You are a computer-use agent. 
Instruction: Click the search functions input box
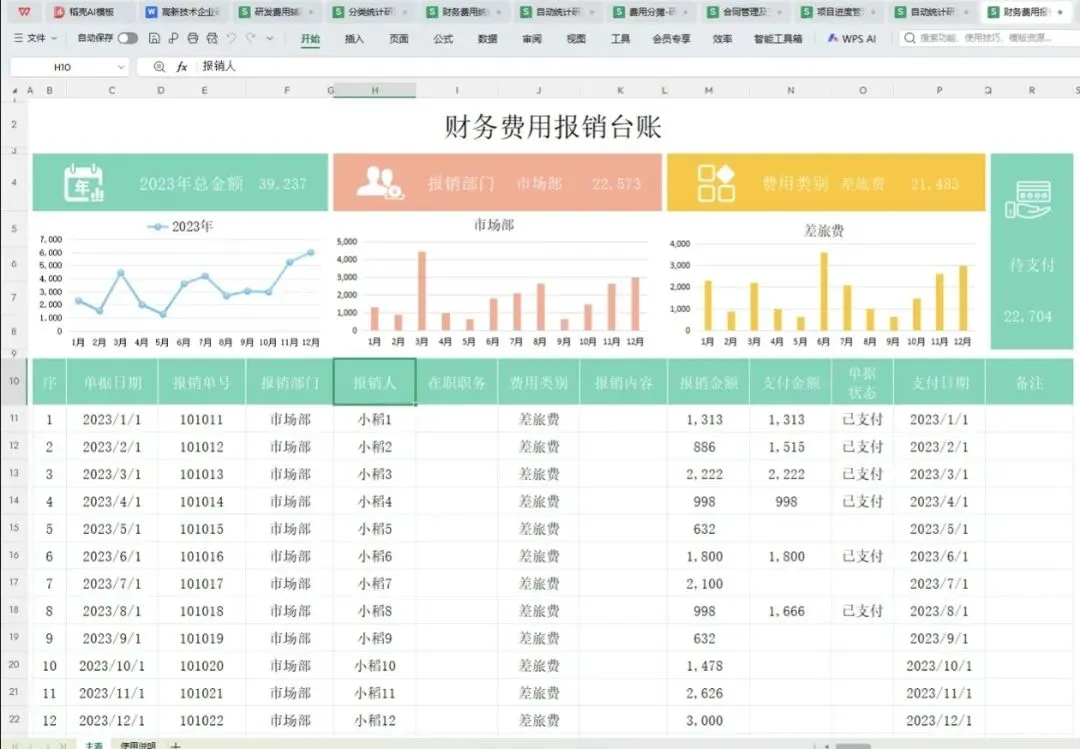click(989, 38)
